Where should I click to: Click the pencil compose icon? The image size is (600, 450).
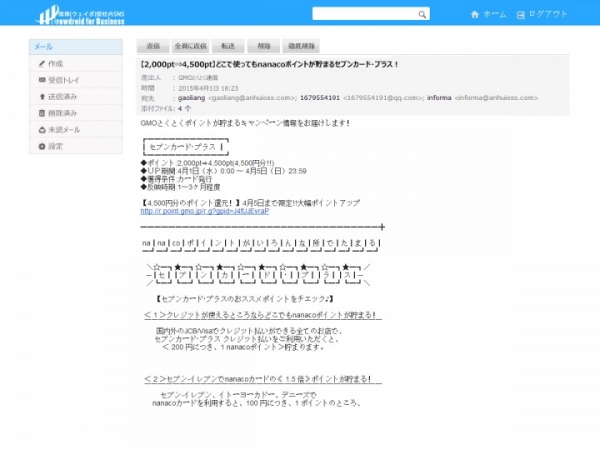42,64
